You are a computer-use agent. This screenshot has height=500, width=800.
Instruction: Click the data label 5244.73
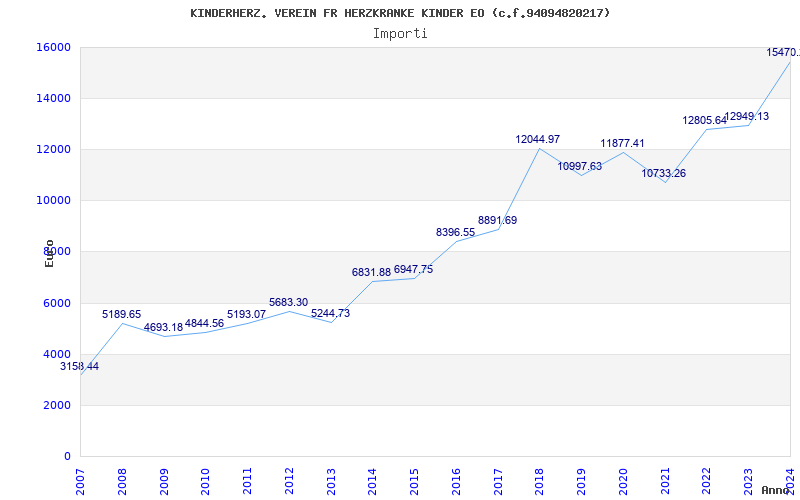click(330, 313)
